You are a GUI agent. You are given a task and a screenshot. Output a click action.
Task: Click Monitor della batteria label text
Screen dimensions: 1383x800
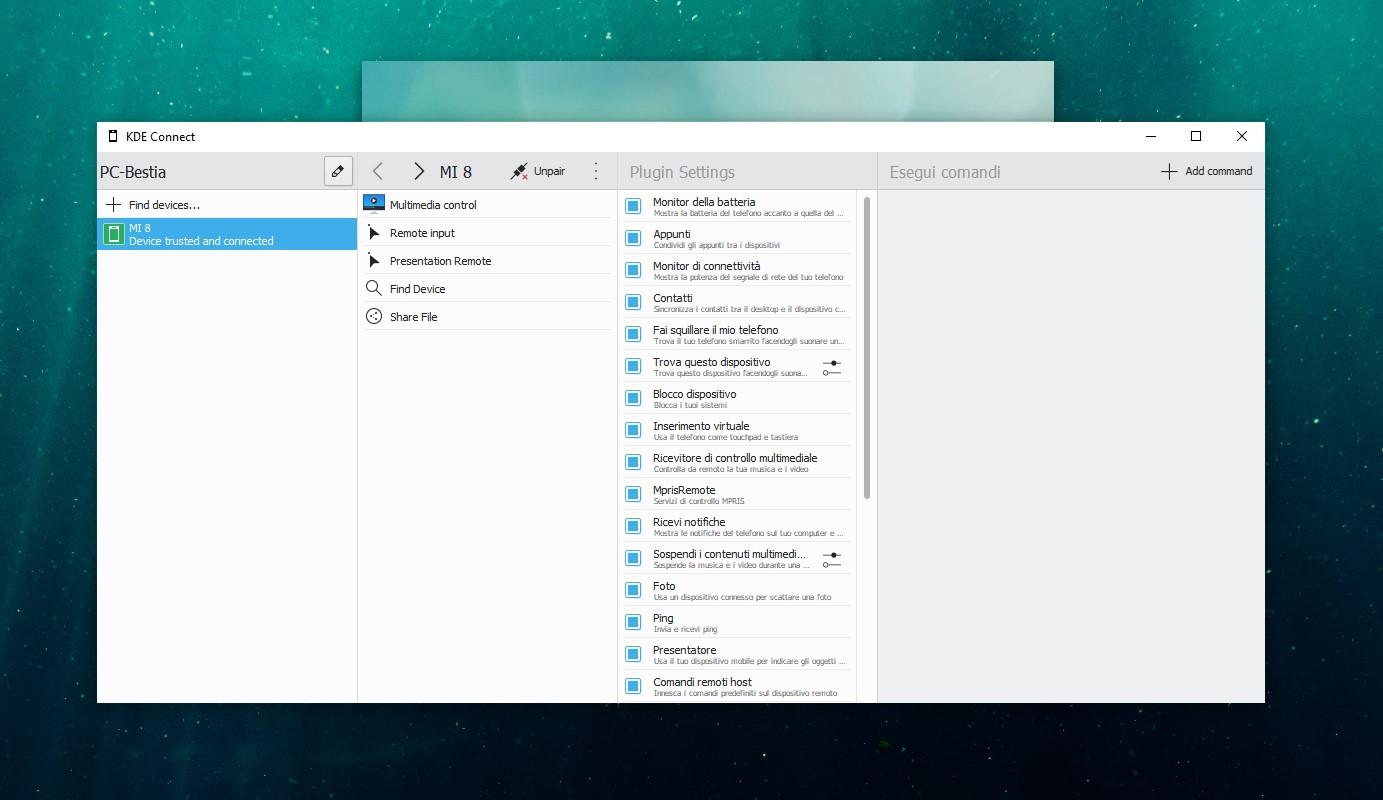click(x=704, y=202)
